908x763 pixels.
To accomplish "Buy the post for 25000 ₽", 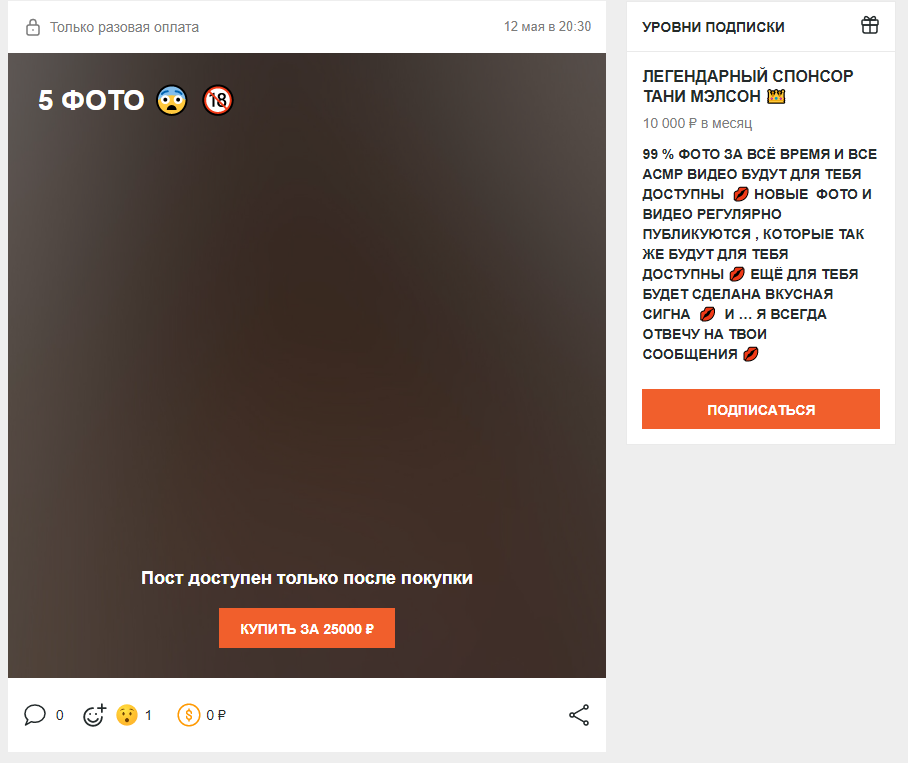I will 307,628.
